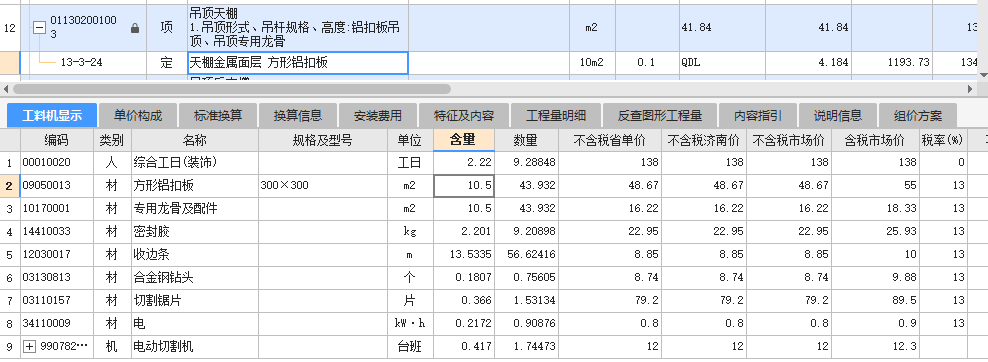Click the 含量 input cell 10.5 for 方形铝扣板
This screenshot has height=362, width=988.
pos(464,186)
